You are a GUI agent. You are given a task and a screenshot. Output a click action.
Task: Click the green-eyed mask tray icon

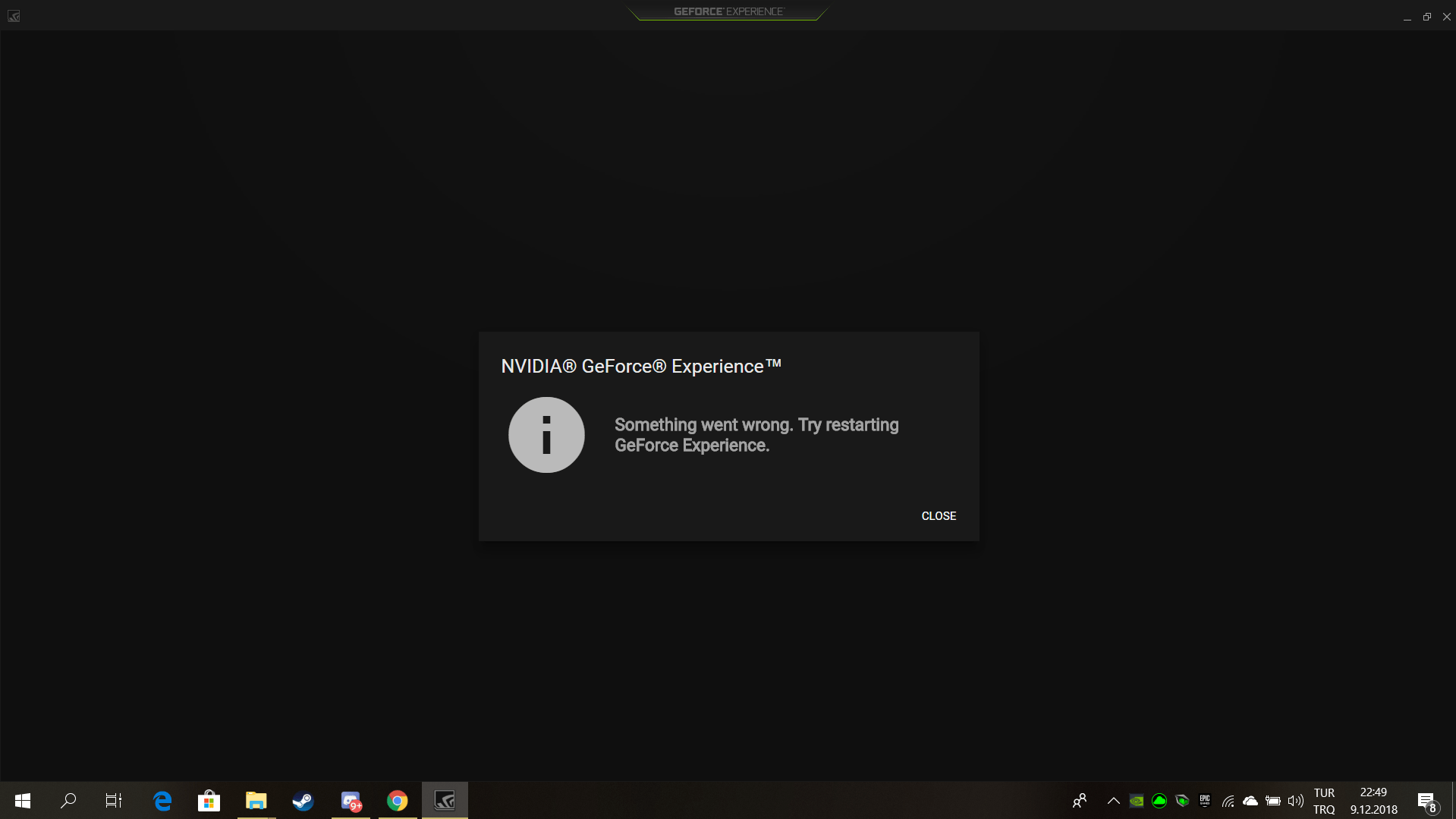(1182, 801)
